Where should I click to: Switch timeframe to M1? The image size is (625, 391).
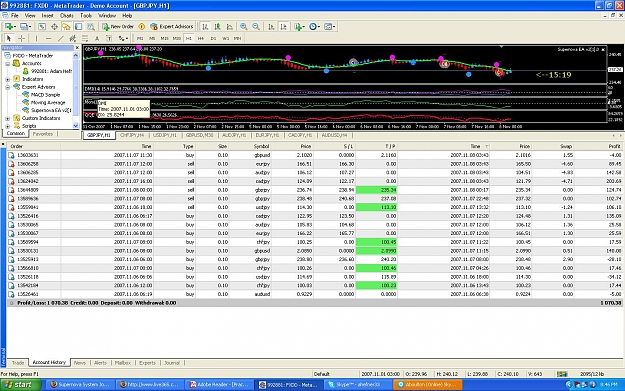[140, 38]
